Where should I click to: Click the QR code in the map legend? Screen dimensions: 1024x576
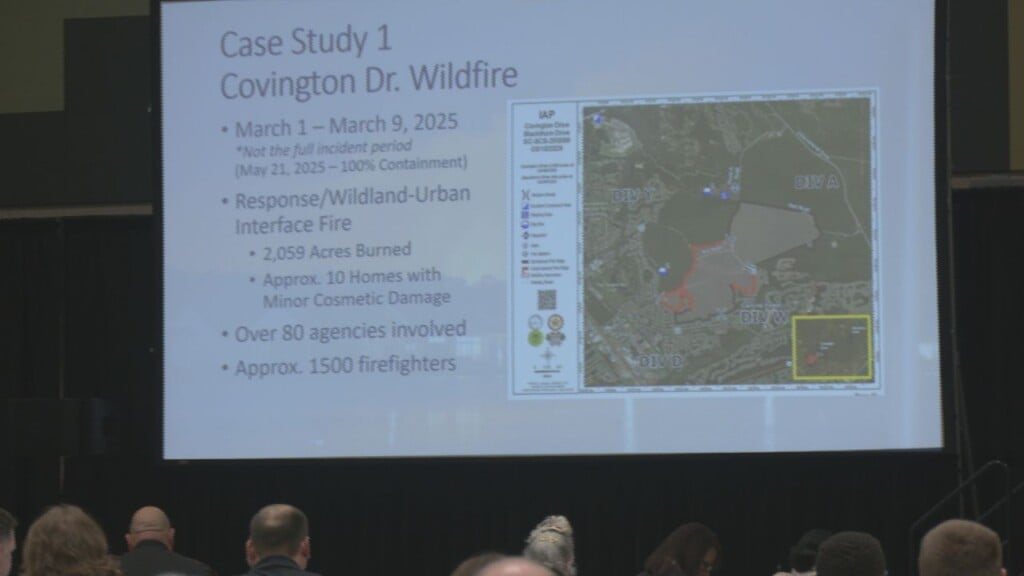pyautogui.click(x=546, y=300)
